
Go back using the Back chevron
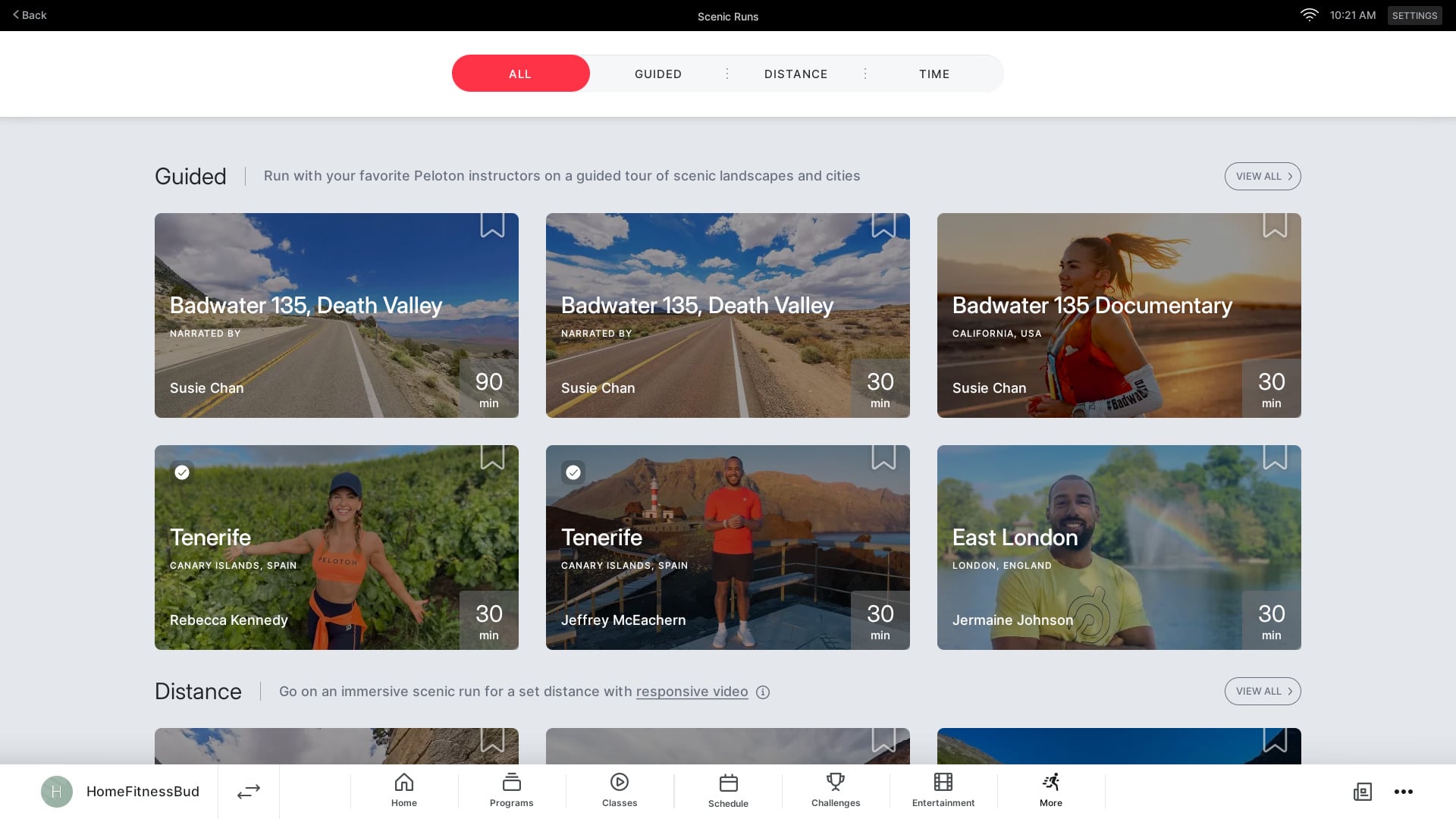(x=30, y=15)
